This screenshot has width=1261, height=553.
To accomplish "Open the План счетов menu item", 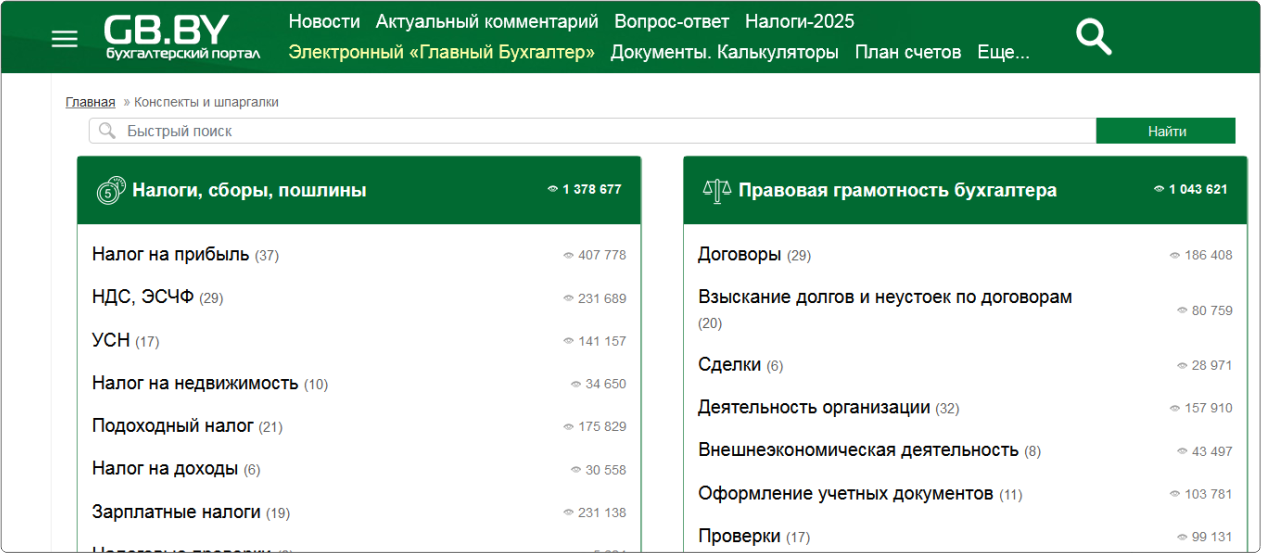I will pos(907,52).
